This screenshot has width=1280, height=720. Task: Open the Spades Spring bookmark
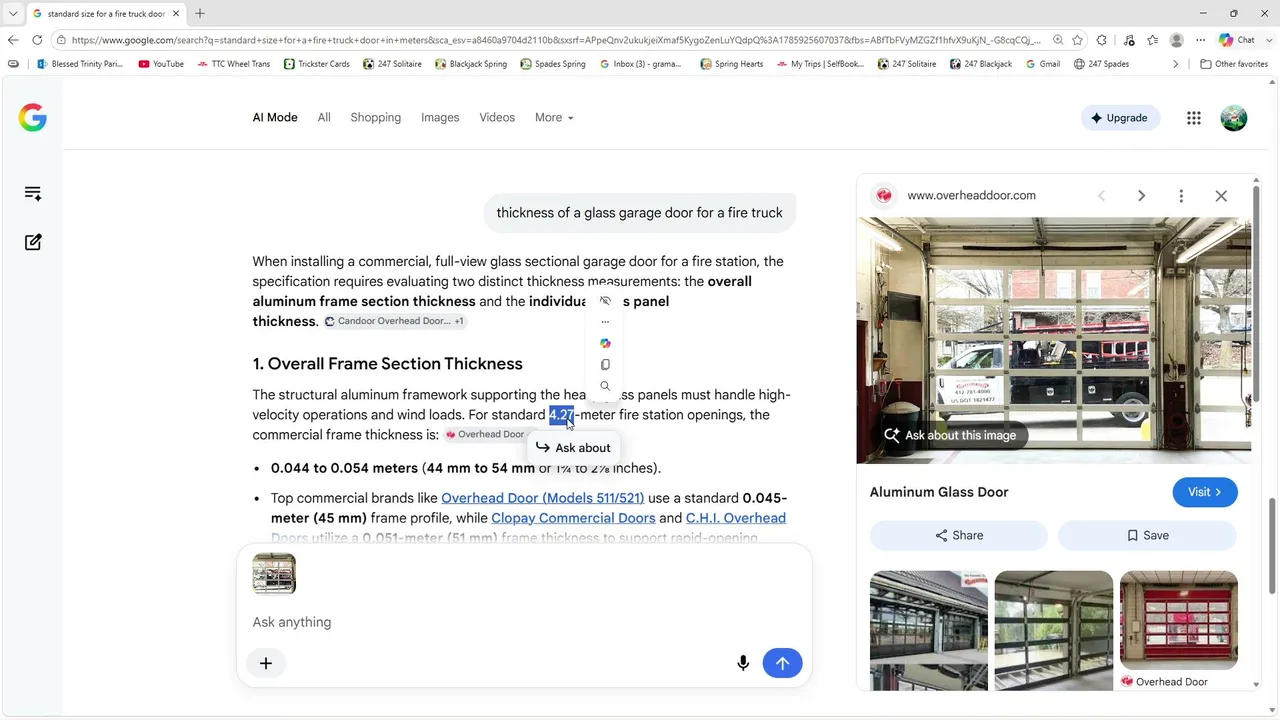click(x=553, y=64)
